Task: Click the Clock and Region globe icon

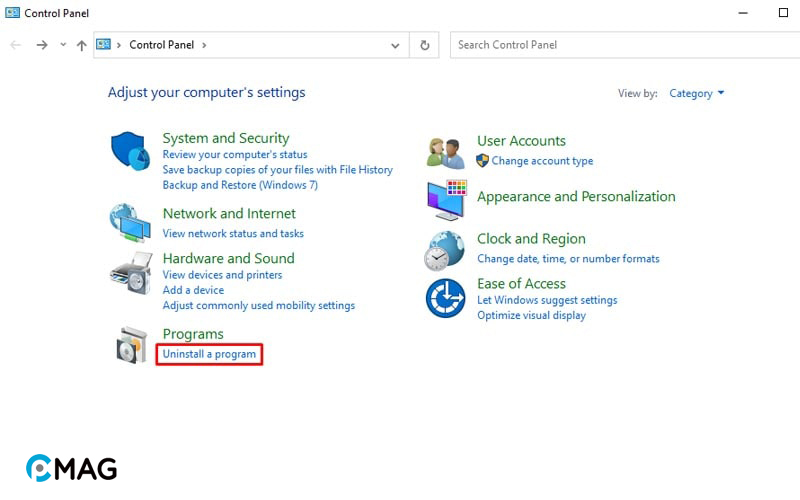Action: pos(444,250)
